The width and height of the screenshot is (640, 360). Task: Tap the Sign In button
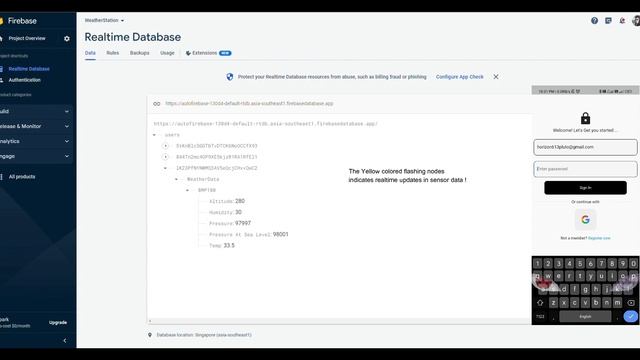[585, 188]
